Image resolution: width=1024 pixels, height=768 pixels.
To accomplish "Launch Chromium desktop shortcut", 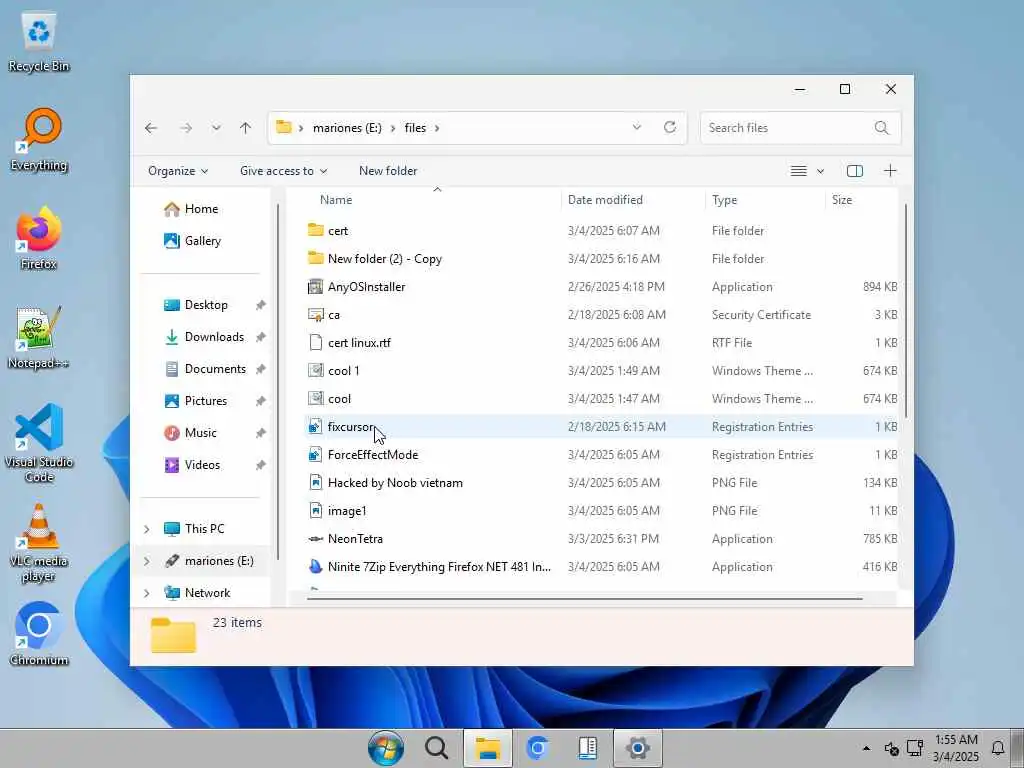I will pyautogui.click(x=39, y=633).
